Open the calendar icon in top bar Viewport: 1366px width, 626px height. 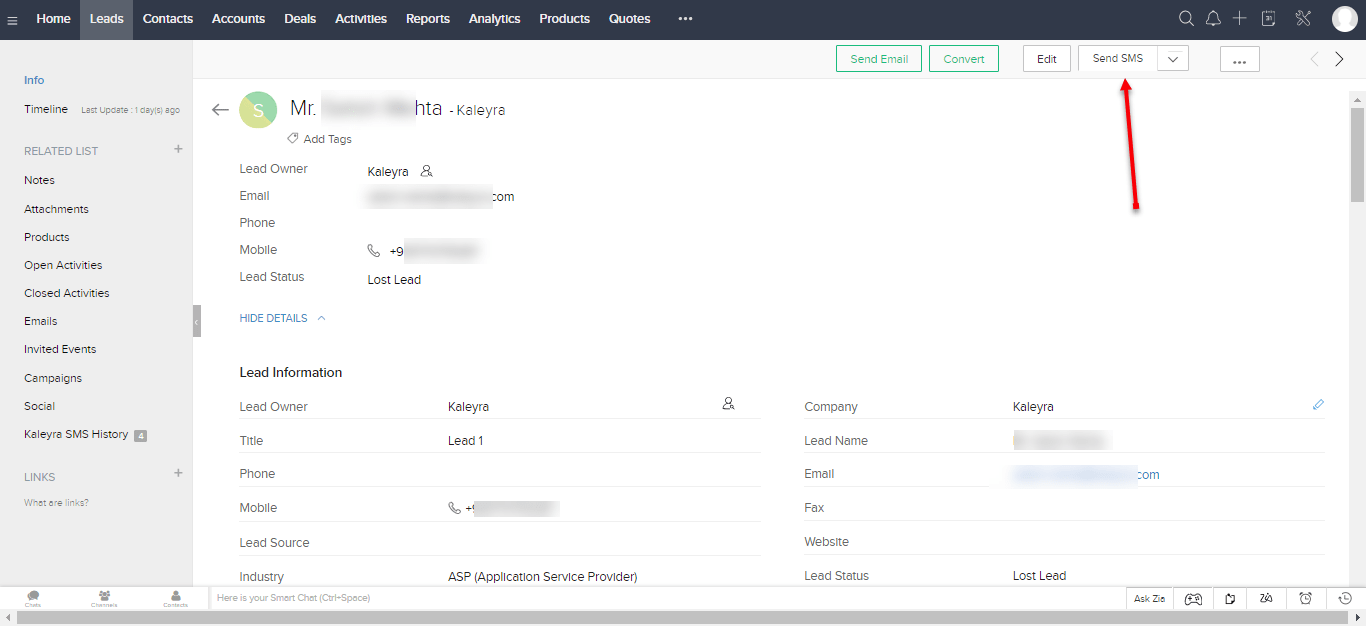click(x=1268, y=18)
